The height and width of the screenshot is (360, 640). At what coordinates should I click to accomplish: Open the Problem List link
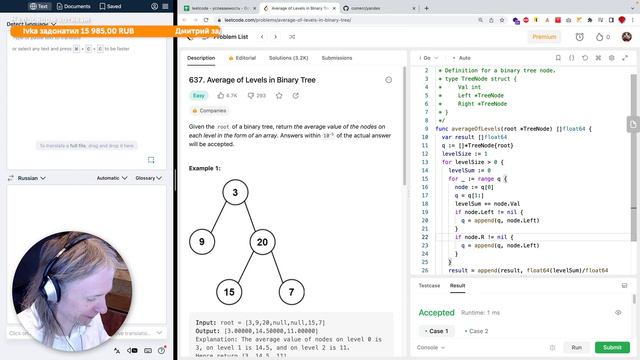231,37
